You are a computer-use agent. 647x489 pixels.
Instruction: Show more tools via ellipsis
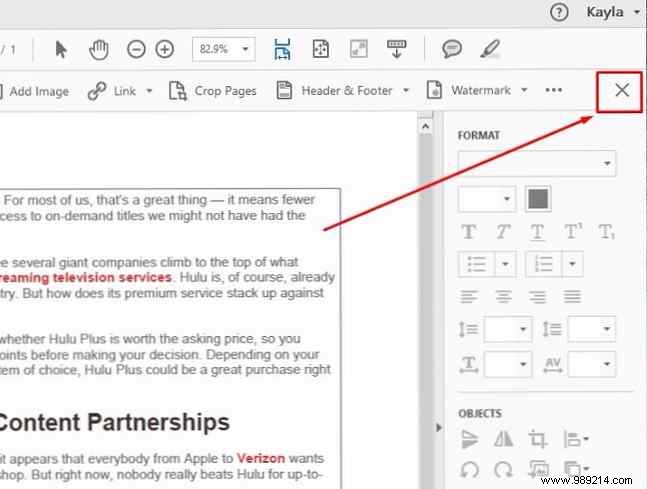click(554, 90)
